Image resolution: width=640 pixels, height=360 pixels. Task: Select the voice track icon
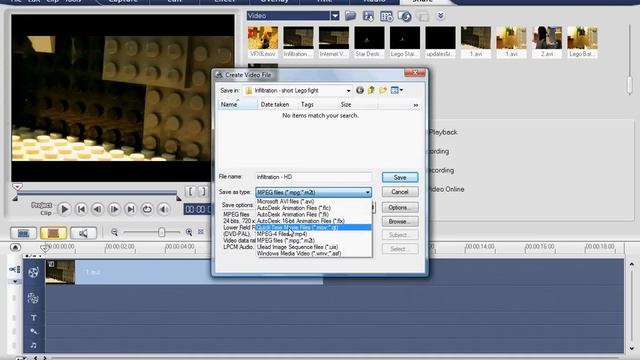point(33,331)
